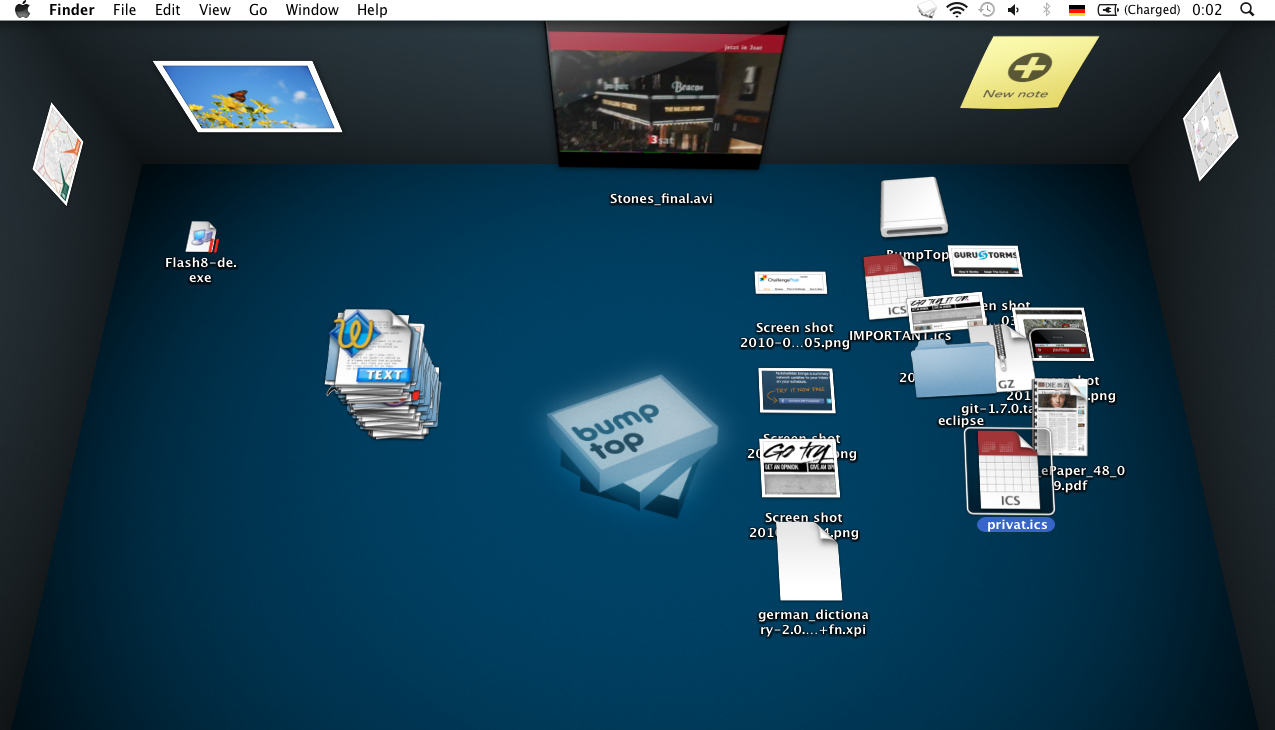
Task: Select the ChallengePost screenshot thumbnail
Action: (x=791, y=283)
